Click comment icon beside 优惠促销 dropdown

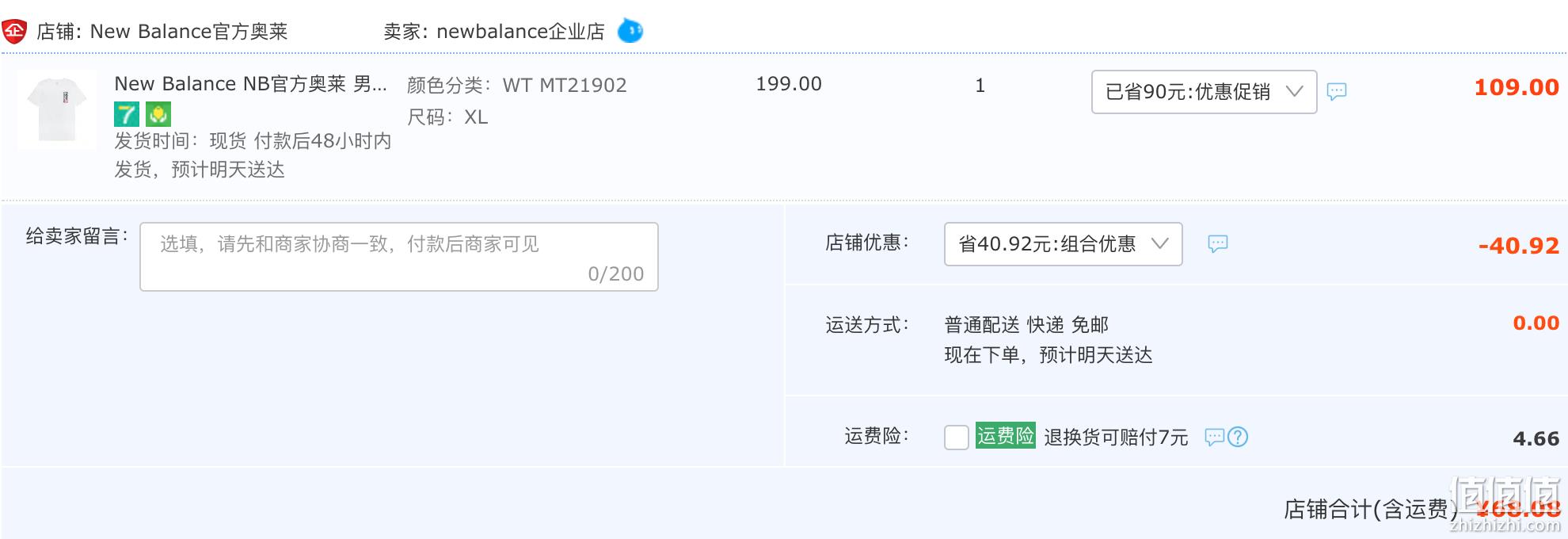1337,92
